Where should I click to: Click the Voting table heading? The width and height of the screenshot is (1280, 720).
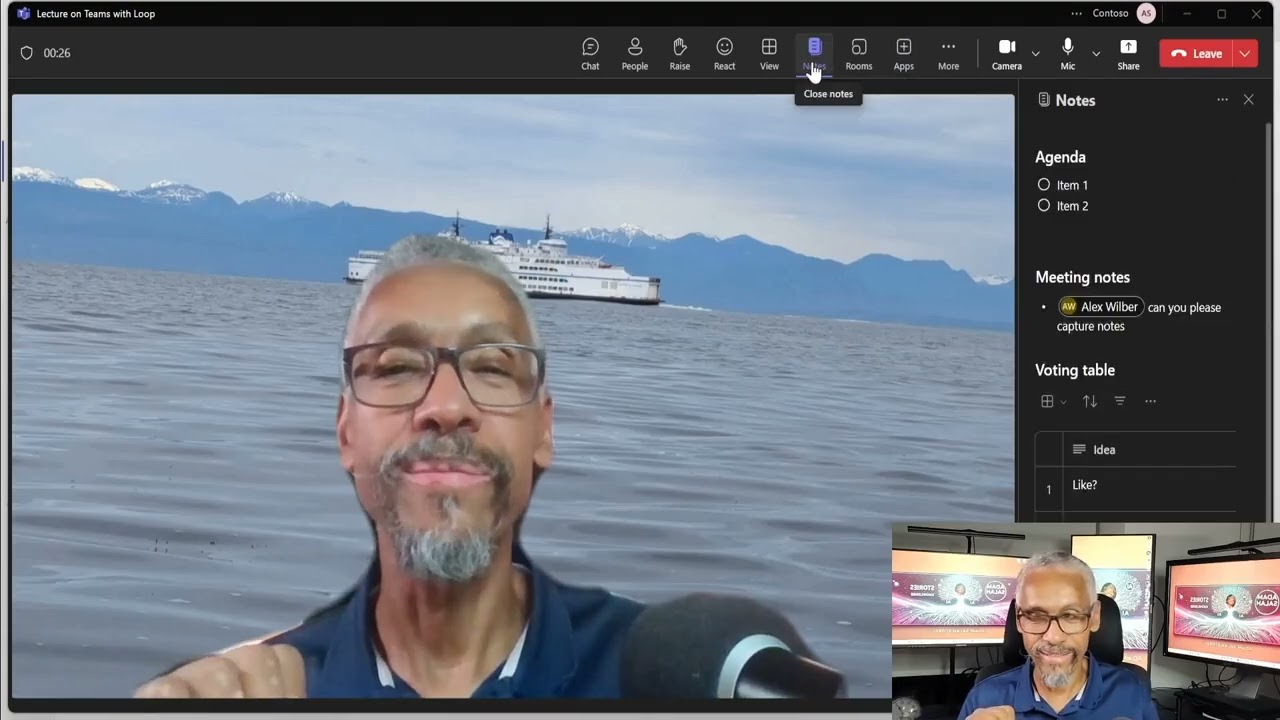(1075, 370)
